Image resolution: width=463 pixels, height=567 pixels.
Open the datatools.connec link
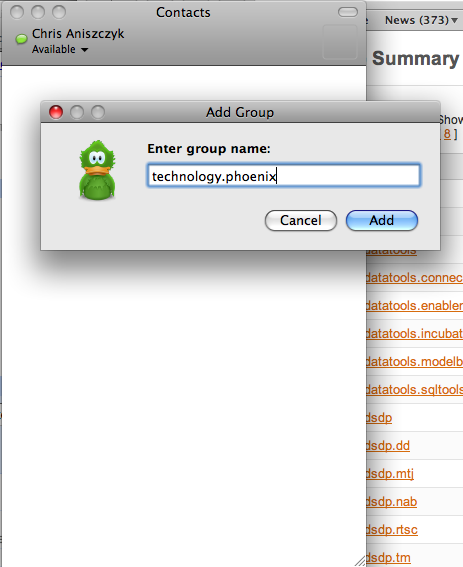[414, 278]
